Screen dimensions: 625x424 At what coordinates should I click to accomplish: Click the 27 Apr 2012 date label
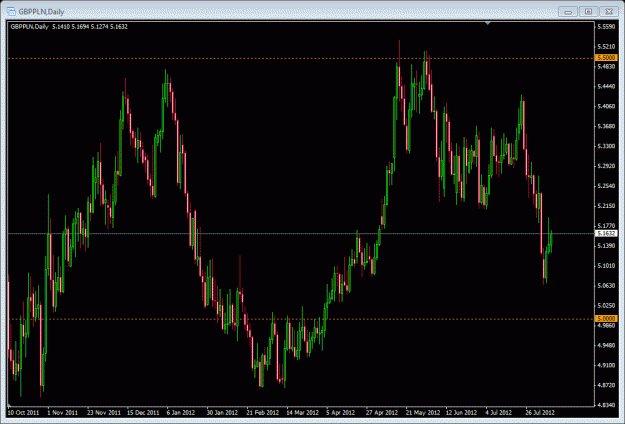click(382, 412)
